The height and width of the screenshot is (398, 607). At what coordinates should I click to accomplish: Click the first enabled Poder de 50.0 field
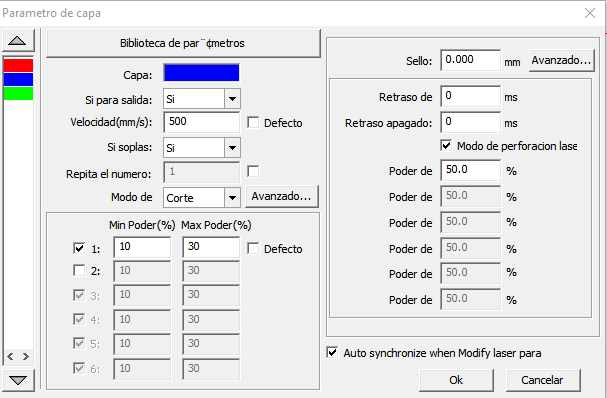(470, 170)
